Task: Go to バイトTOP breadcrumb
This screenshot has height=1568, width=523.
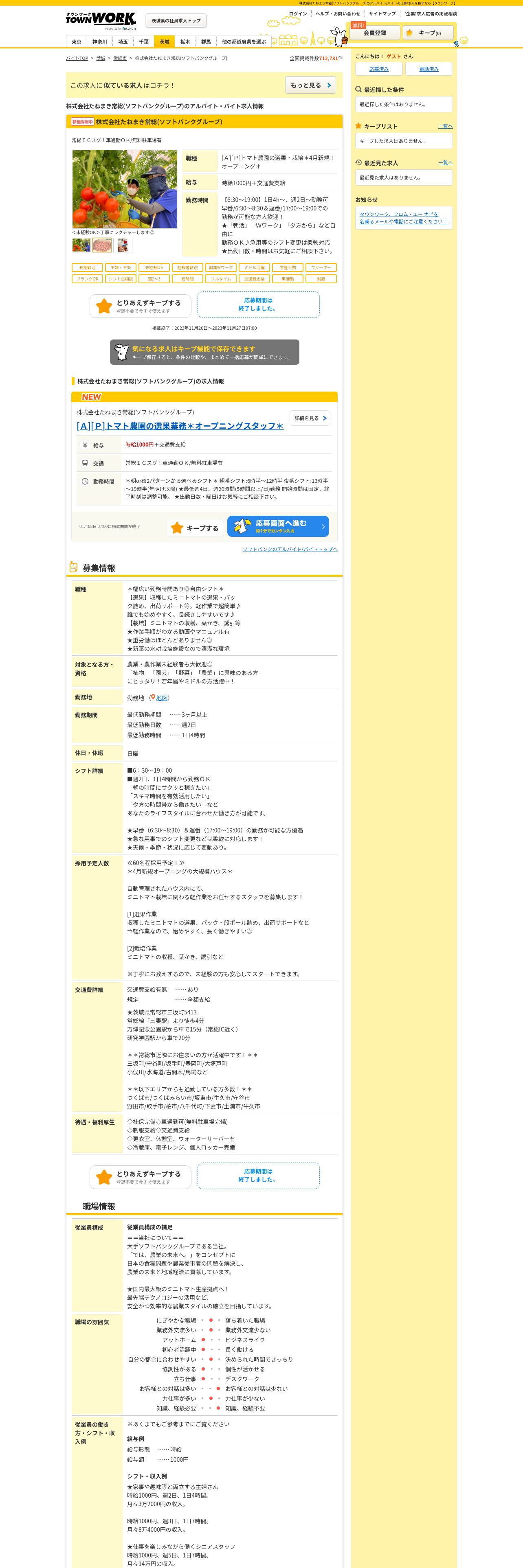Action: [x=77, y=59]
